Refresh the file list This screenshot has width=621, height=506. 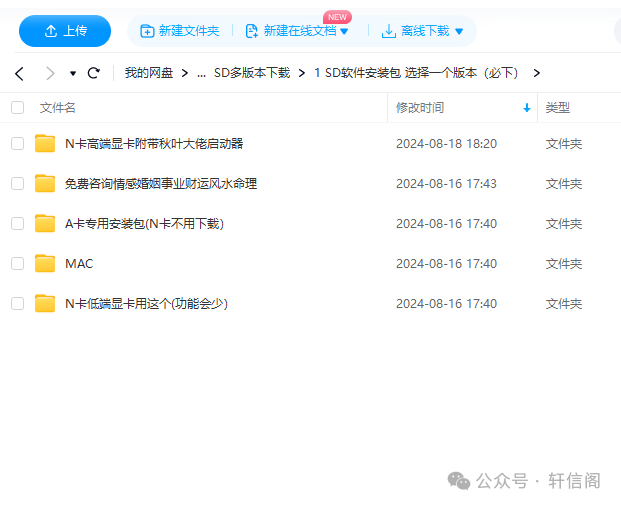(94, 73)
